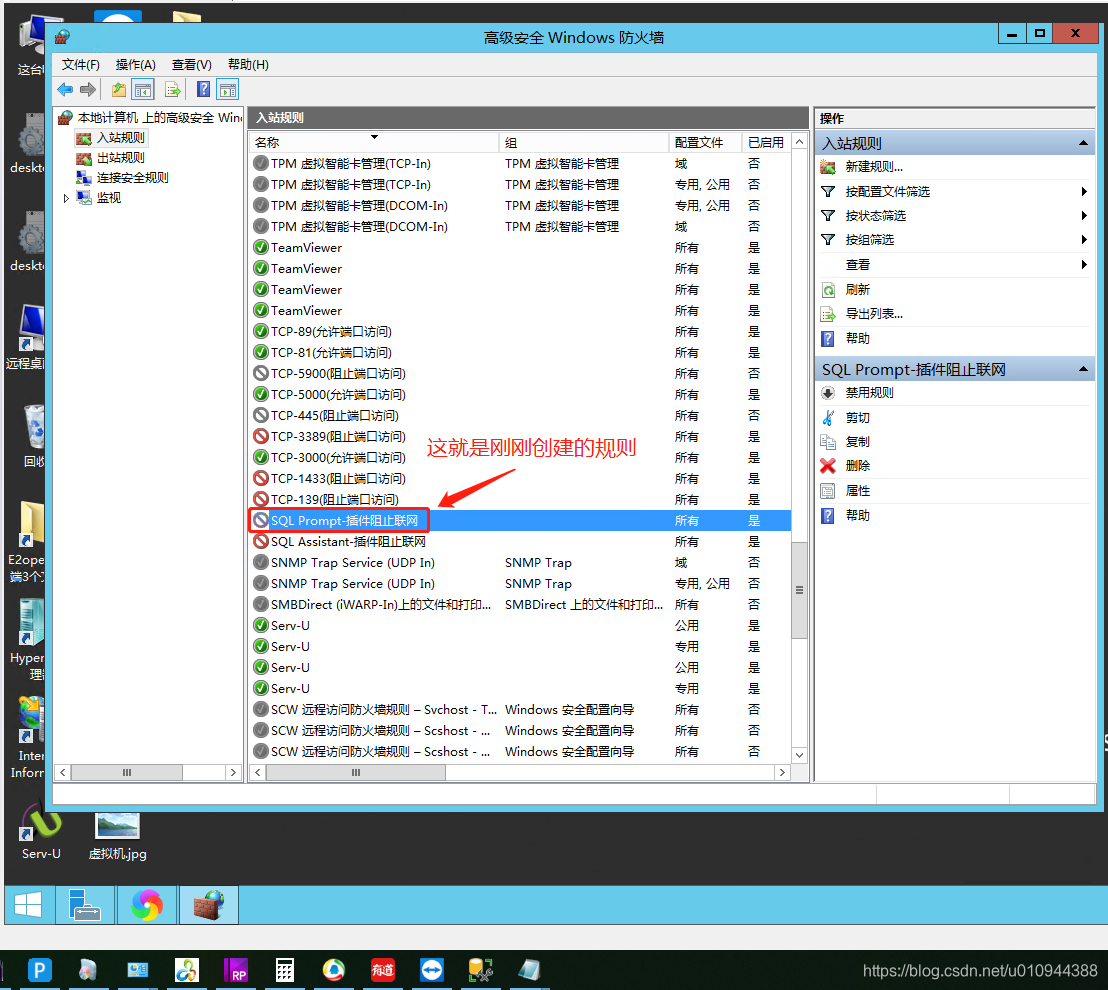The image size is (1108, 990).
Task: Collapse the SQL Prompt-插件阻止联网 actions section
Action: click(1083, 370)
